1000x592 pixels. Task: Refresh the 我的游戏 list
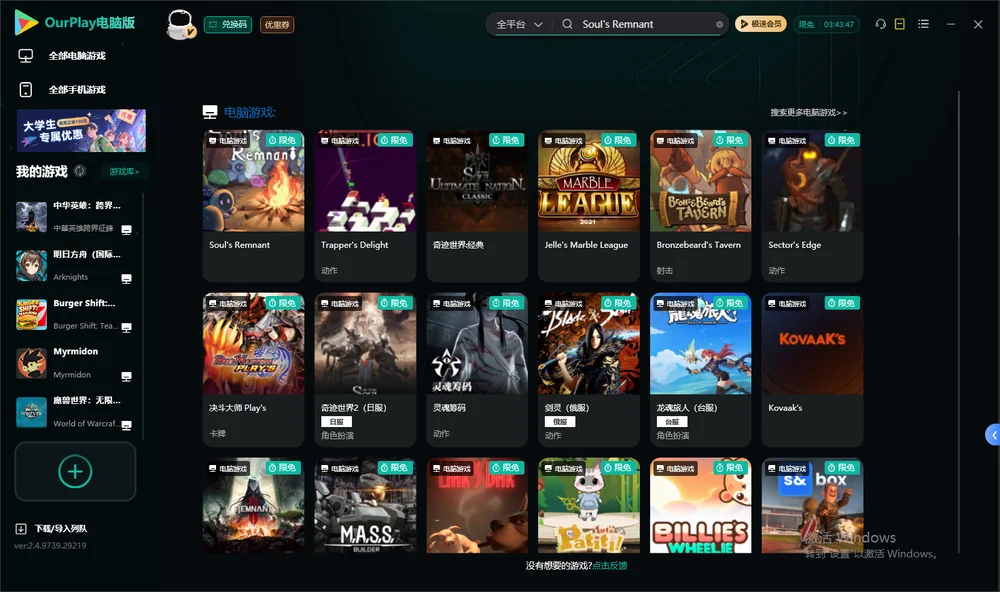click(x=80, y=171)
